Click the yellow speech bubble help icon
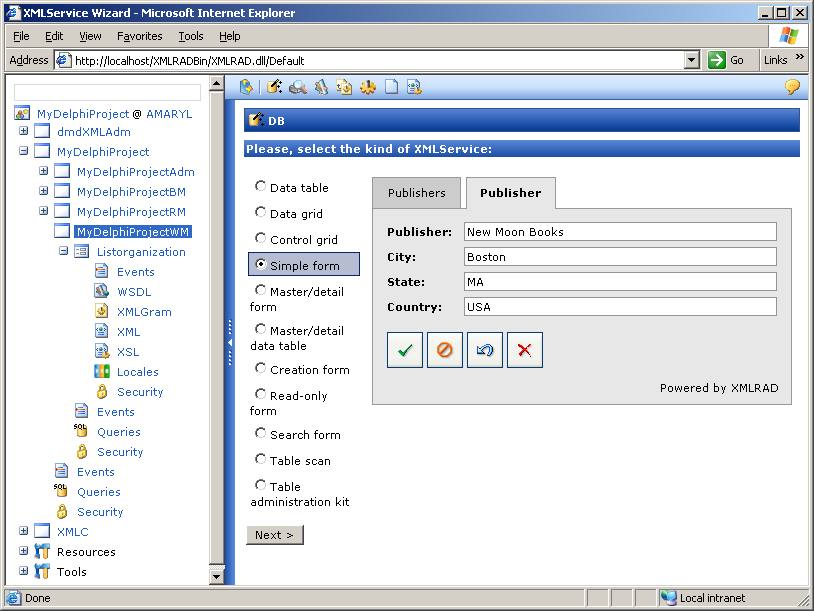Viewport: 814px width, 611px height. click(792, 87)
